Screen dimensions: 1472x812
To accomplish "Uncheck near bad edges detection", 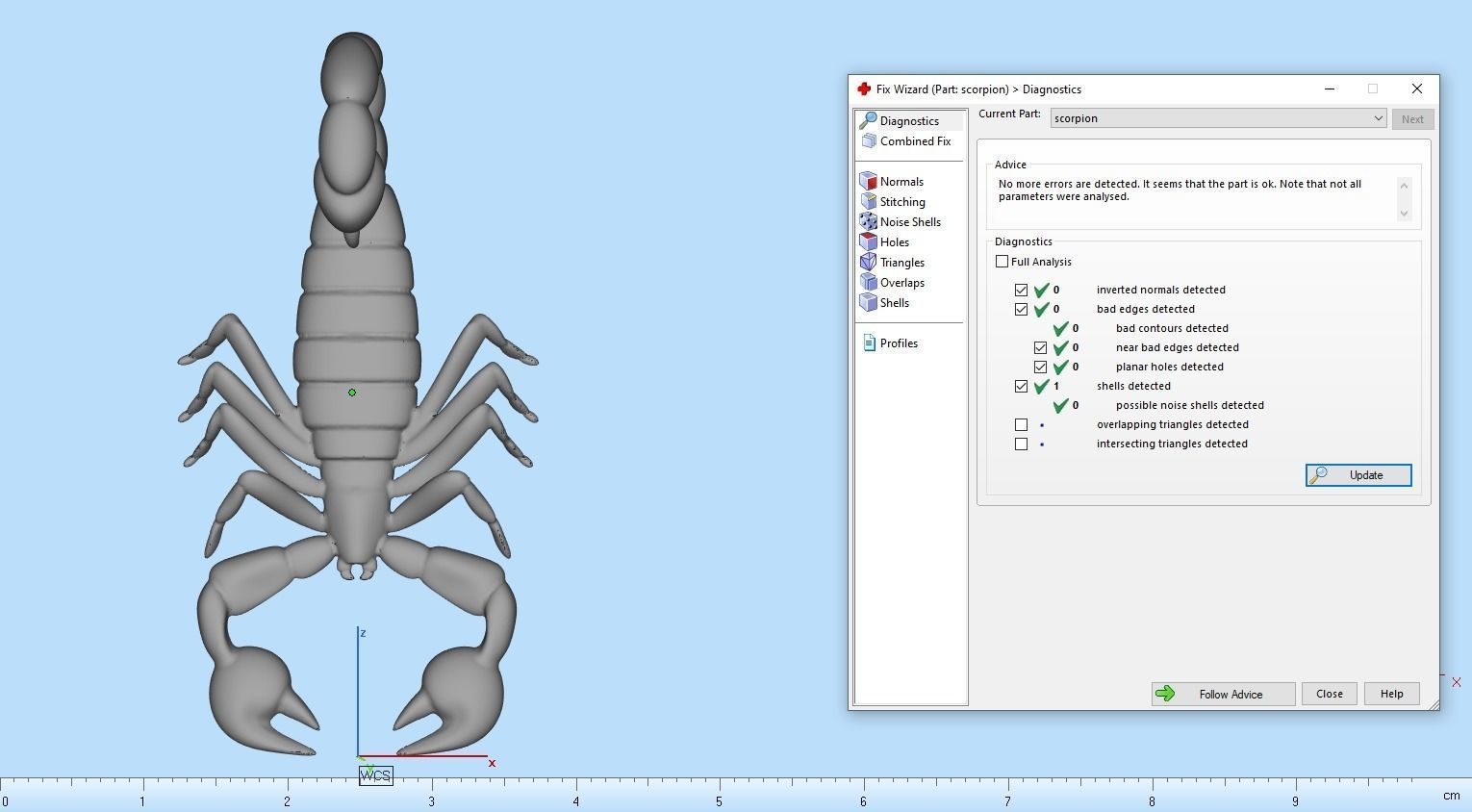I will (1040, 347).
